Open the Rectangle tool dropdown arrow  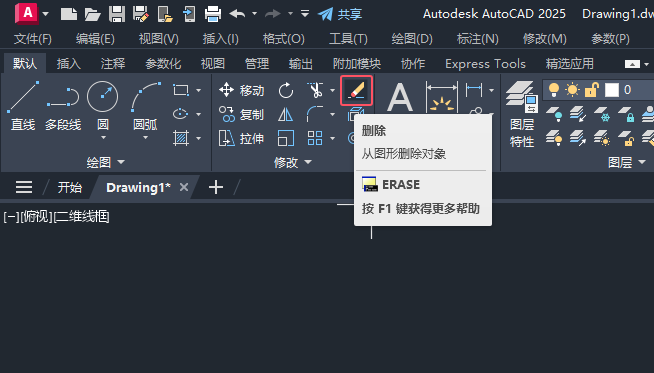pos(199,90)
